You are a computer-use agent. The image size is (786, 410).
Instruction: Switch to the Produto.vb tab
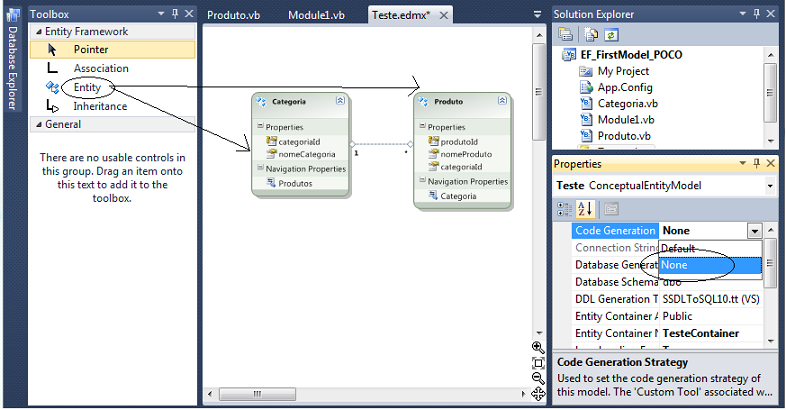click(234, 15)
